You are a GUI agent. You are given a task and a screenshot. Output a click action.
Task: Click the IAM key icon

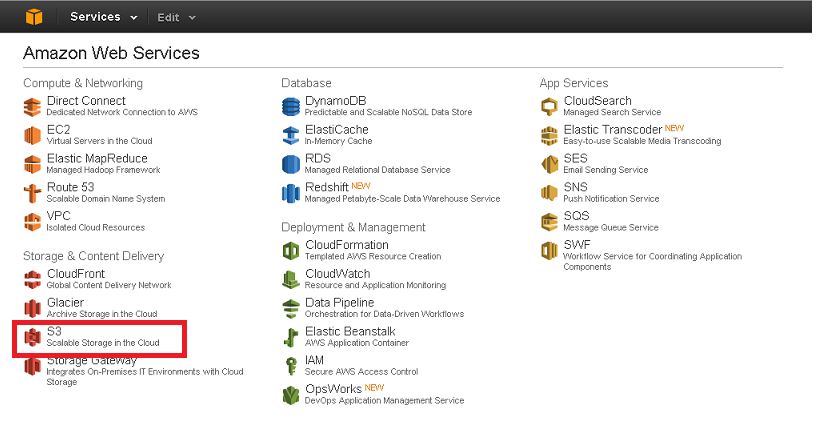click(x=291, y=366)
